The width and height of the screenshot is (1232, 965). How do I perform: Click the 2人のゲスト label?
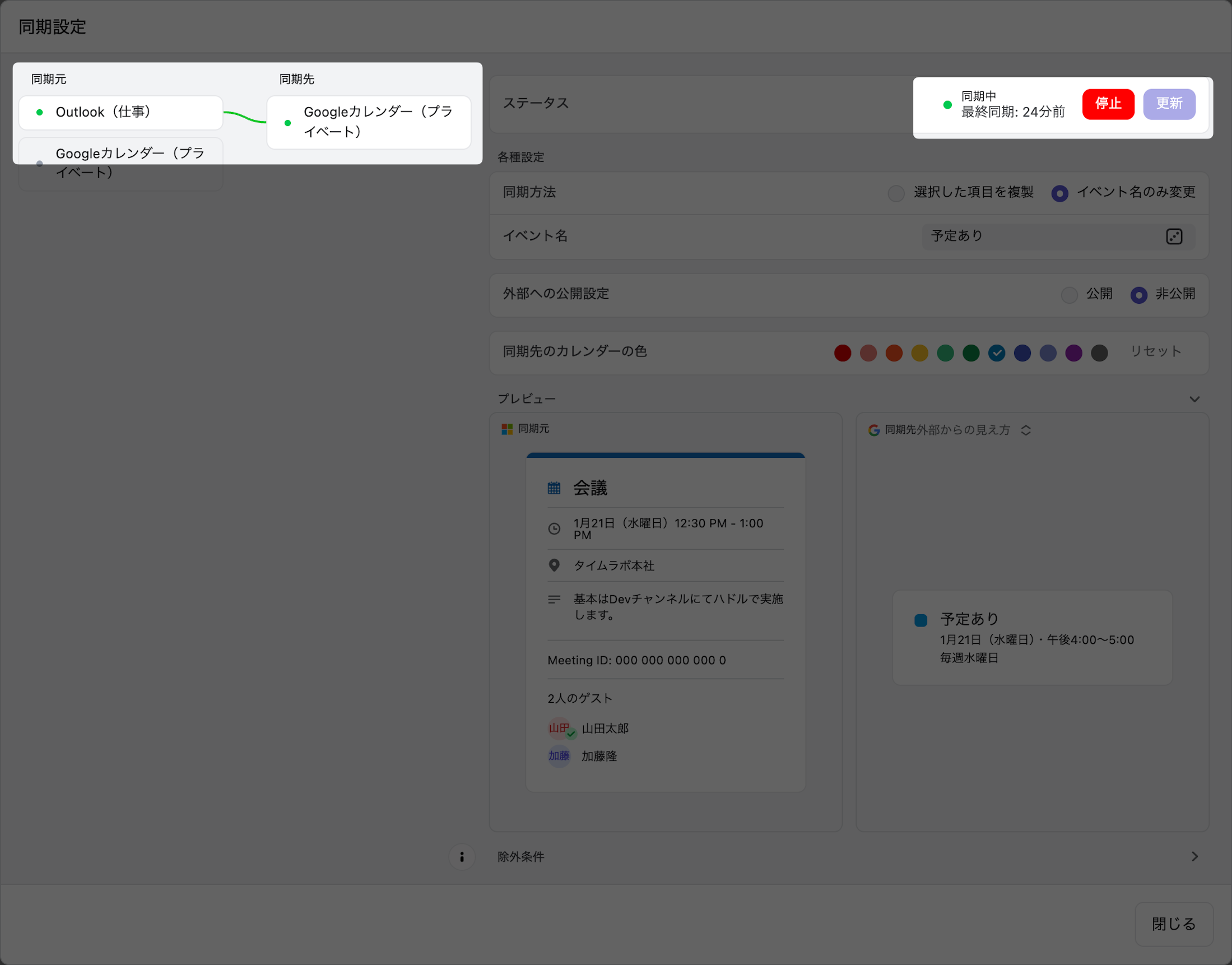579,698
